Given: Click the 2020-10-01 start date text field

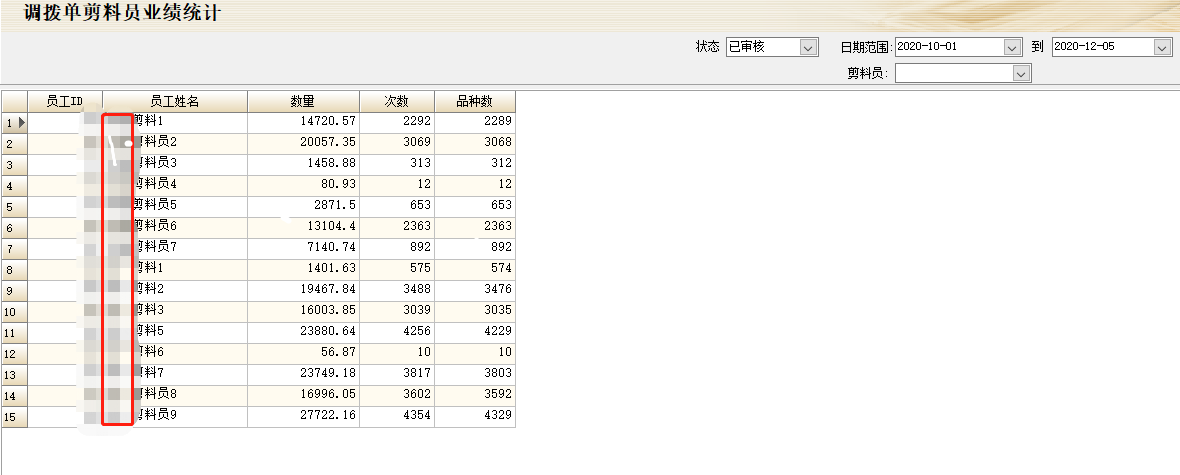Looking at the screenshot, I should 948,47.
